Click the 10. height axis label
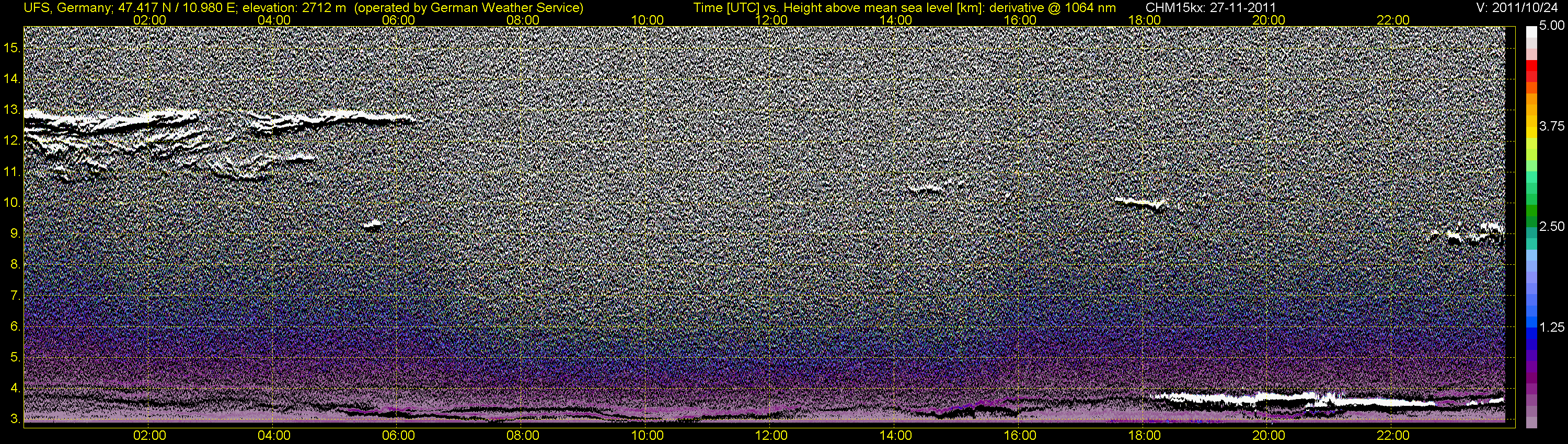 coord(12,203)
